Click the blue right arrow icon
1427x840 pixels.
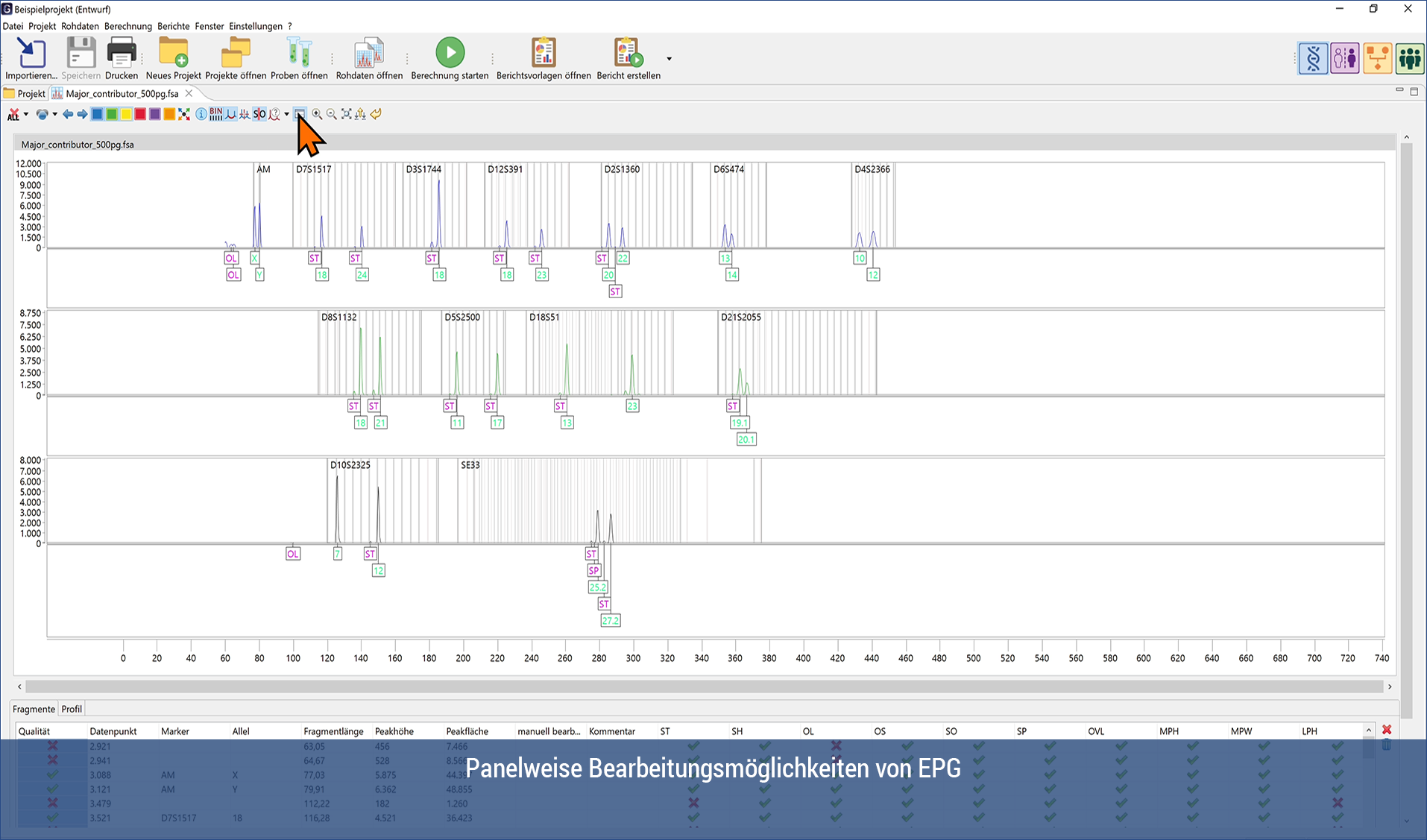82,114
